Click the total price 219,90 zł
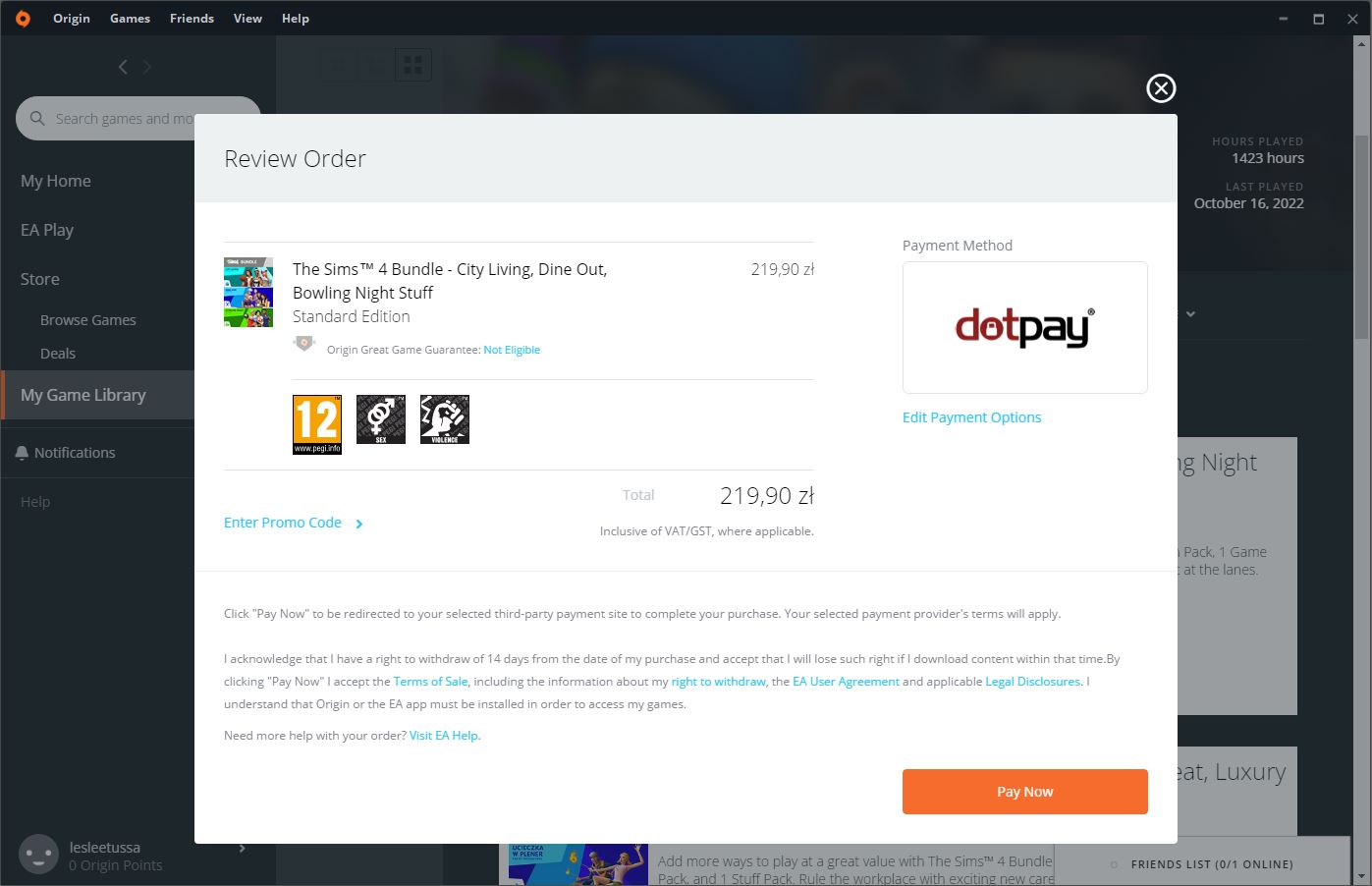Viewport: 1372px width, 886px height. click(767, 496)
